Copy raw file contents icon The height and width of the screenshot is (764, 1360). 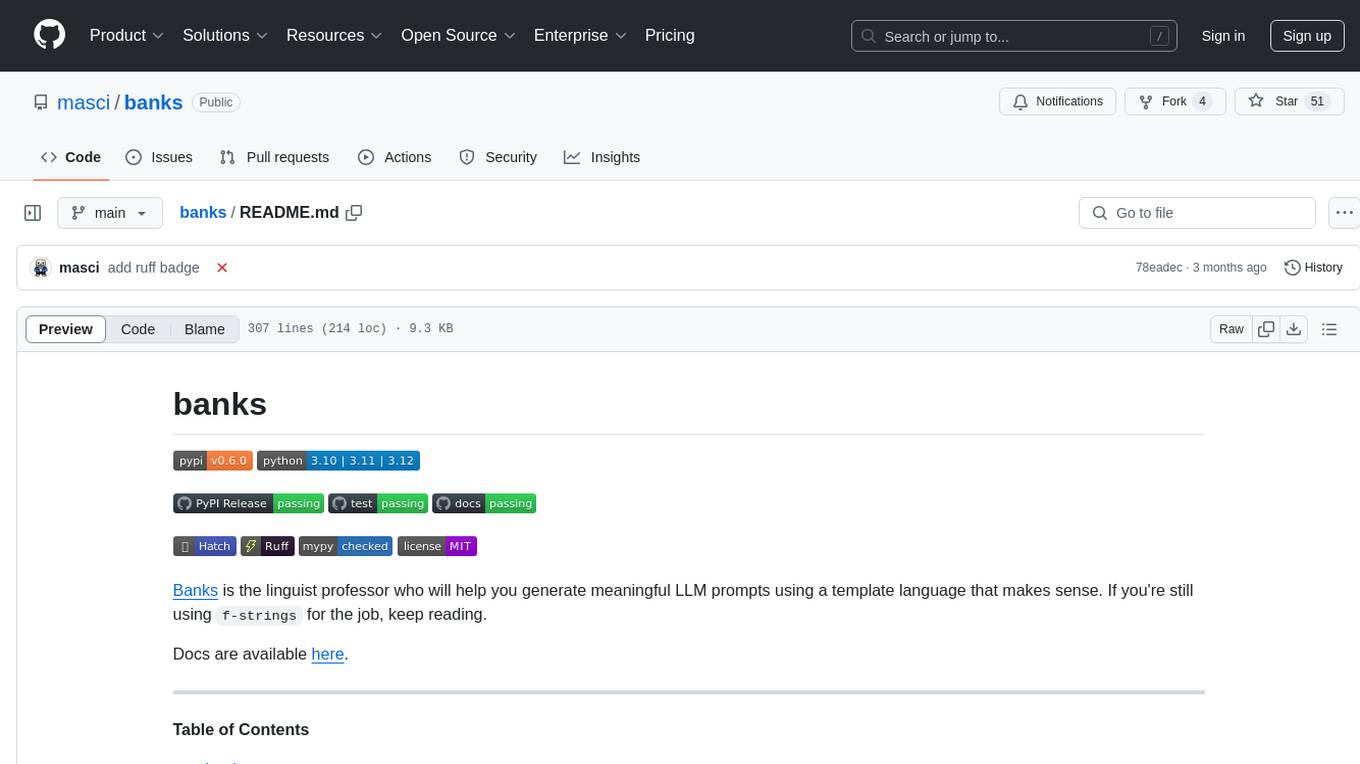(x=1267, y=329)
